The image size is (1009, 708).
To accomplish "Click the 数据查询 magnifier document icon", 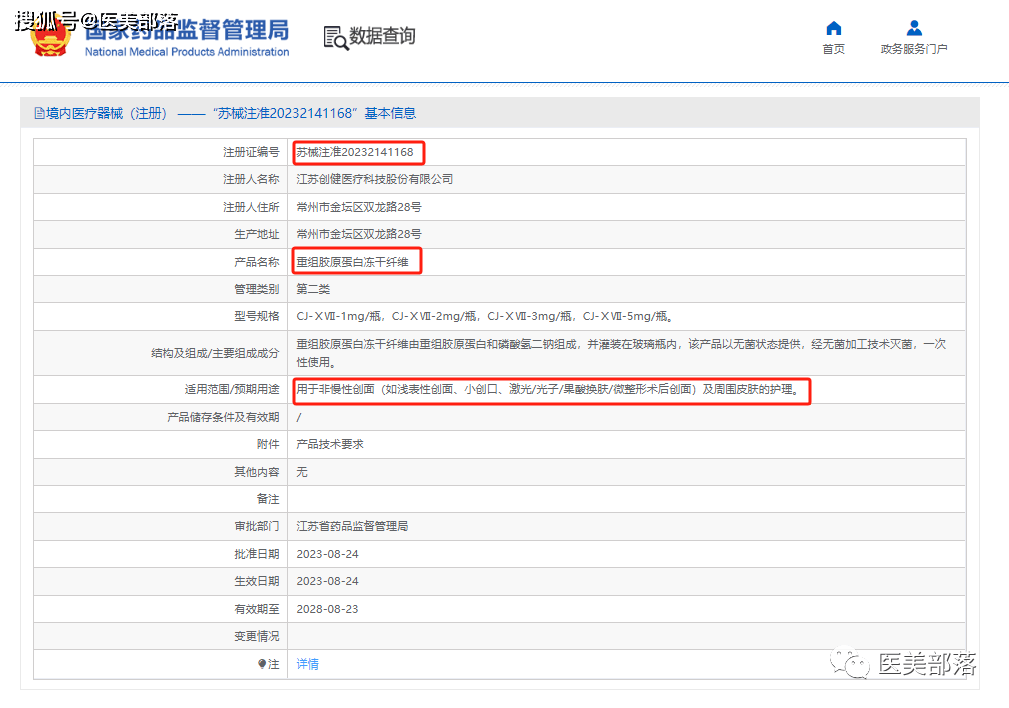I will point(335,37).
